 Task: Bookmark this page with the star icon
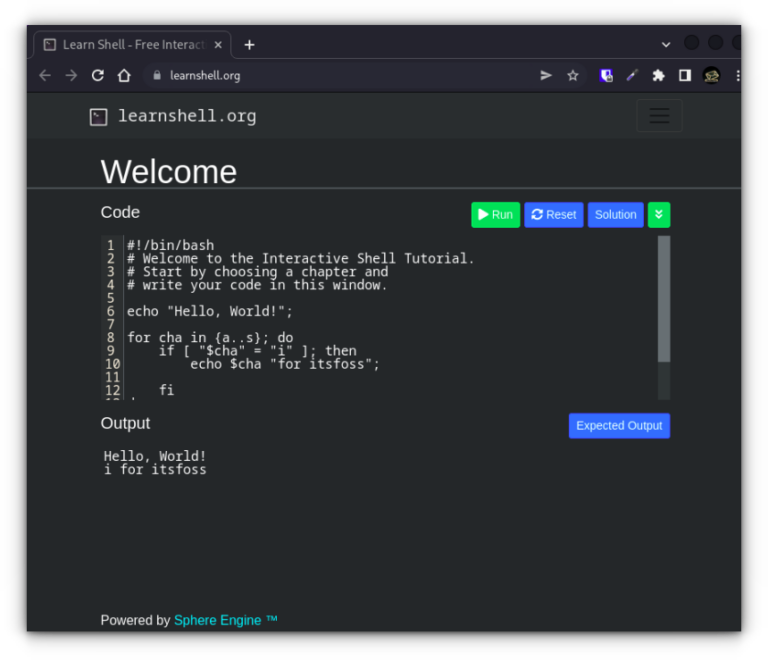tap(573, 75)
